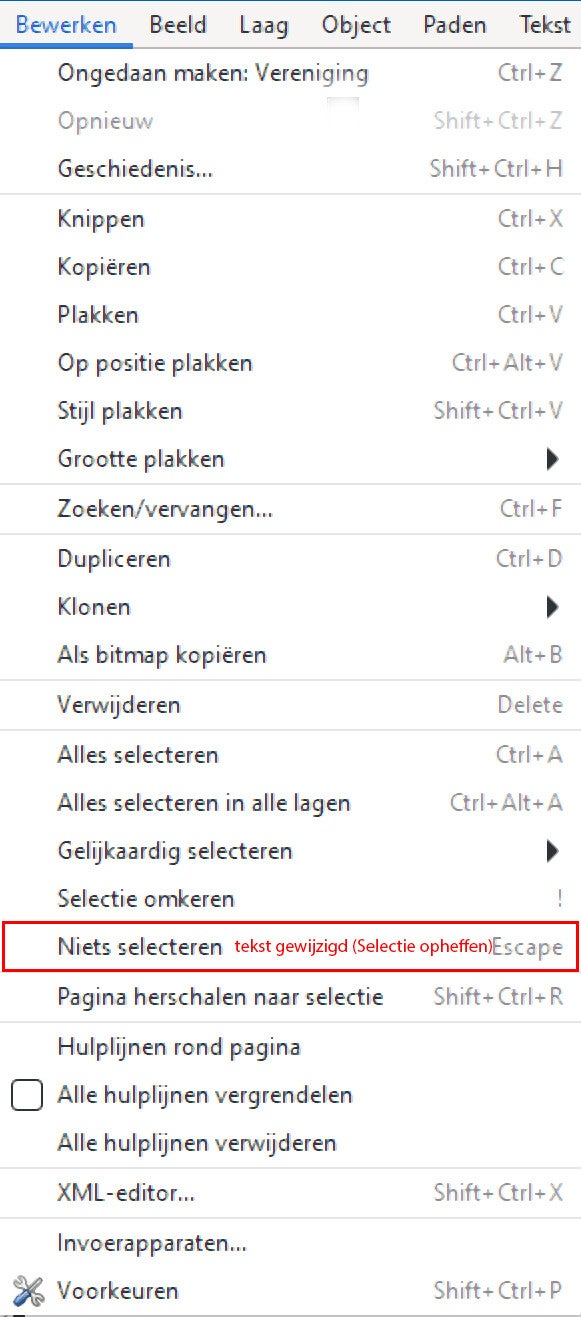Choose Op positie plakken
The width and height of the screenshot is (581, 1317).
pyautogui.click(x=154, y=363)
